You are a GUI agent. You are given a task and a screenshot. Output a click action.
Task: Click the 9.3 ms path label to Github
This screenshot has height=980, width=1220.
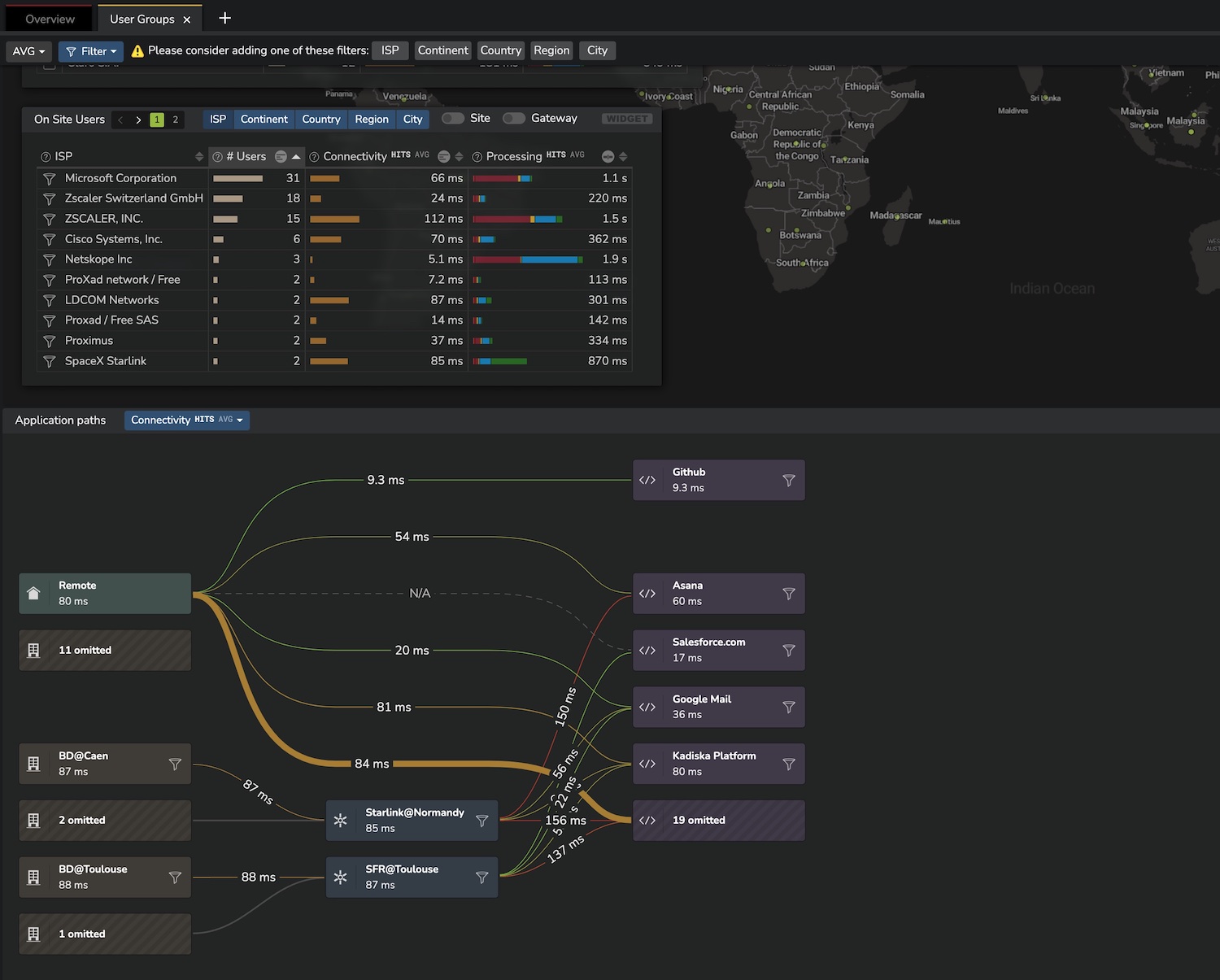[x=386, y=480]
